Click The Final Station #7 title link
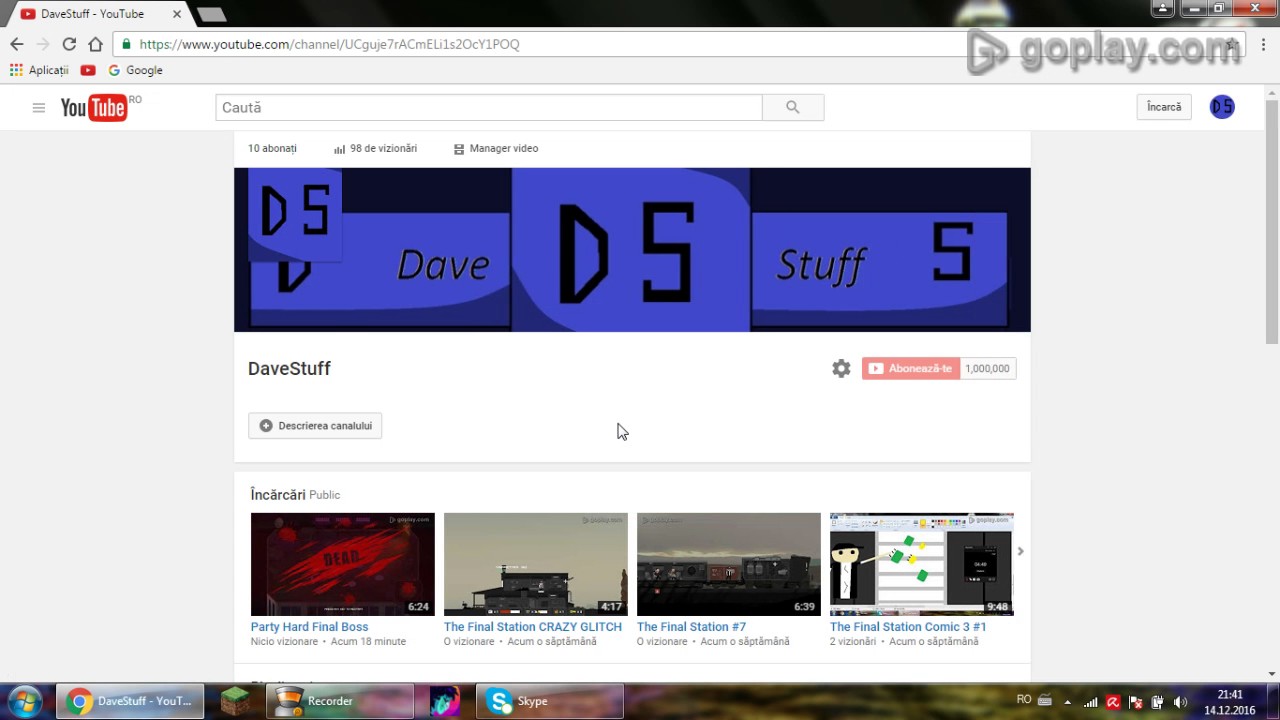 click(691, 627)
